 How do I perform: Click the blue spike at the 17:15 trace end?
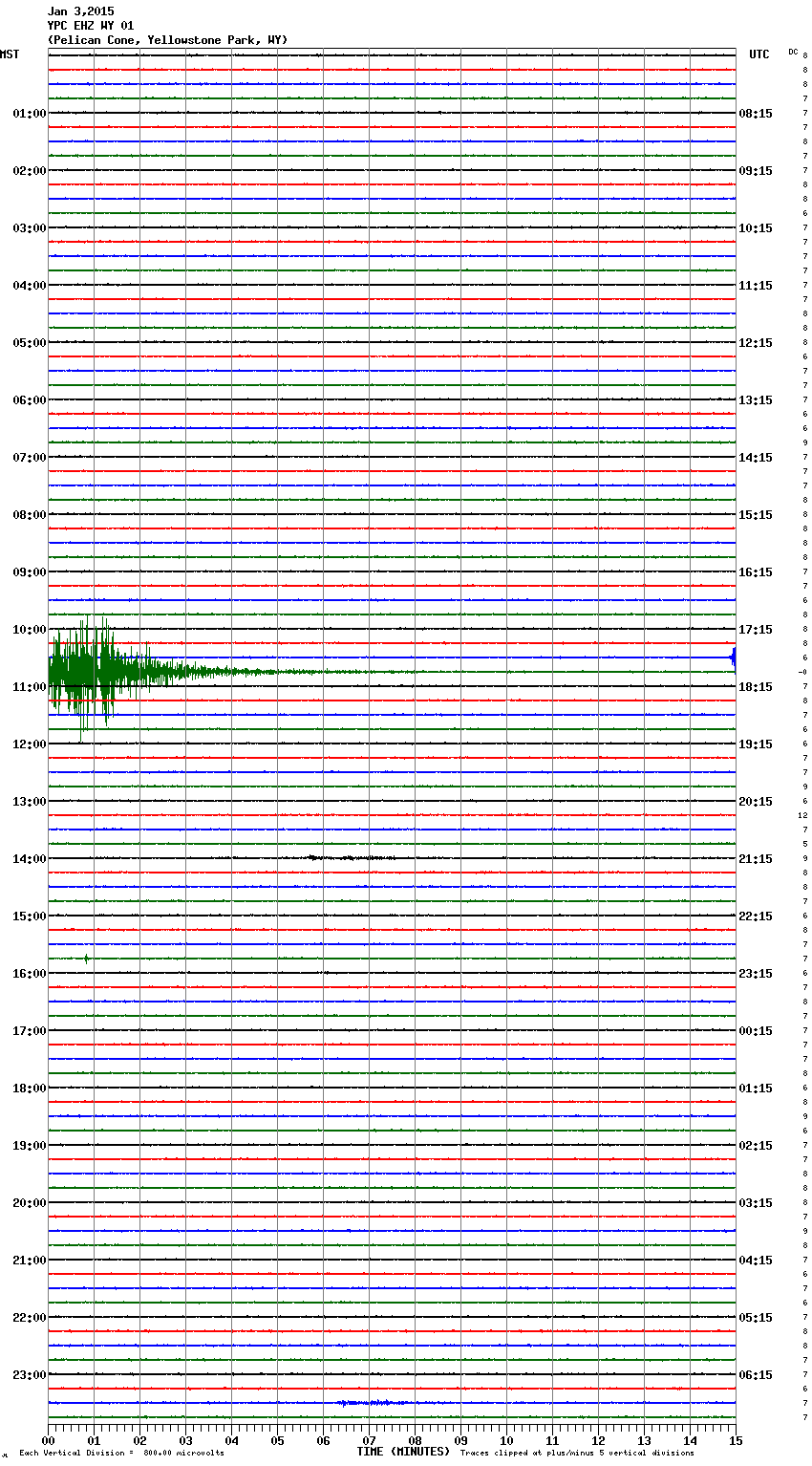733,658
